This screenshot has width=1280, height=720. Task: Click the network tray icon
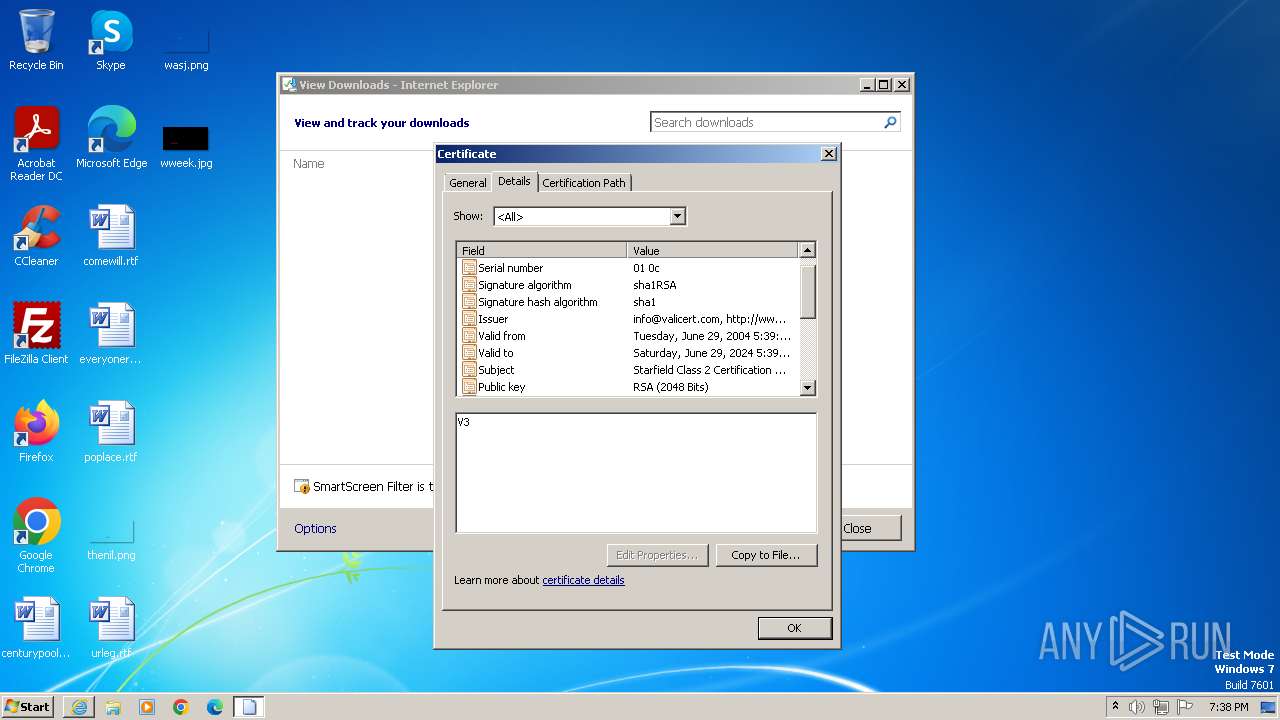click(1161, 707)
